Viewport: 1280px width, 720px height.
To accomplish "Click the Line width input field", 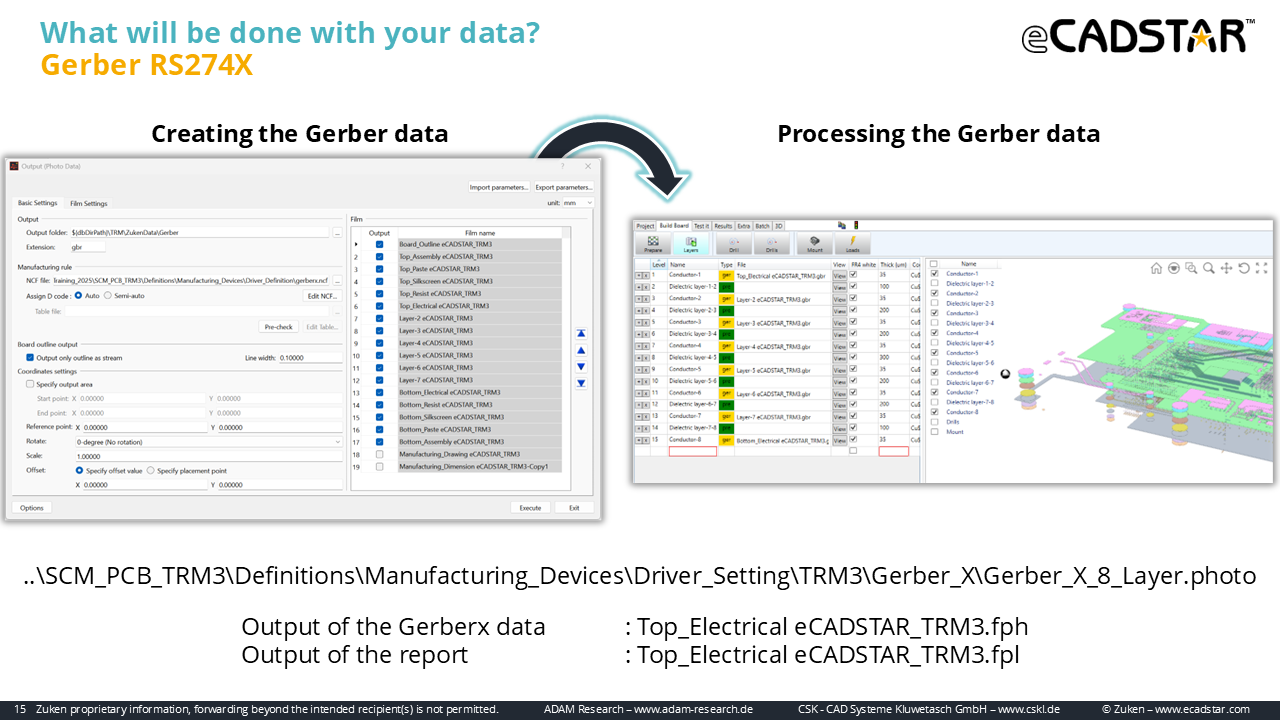I will 310,357.
